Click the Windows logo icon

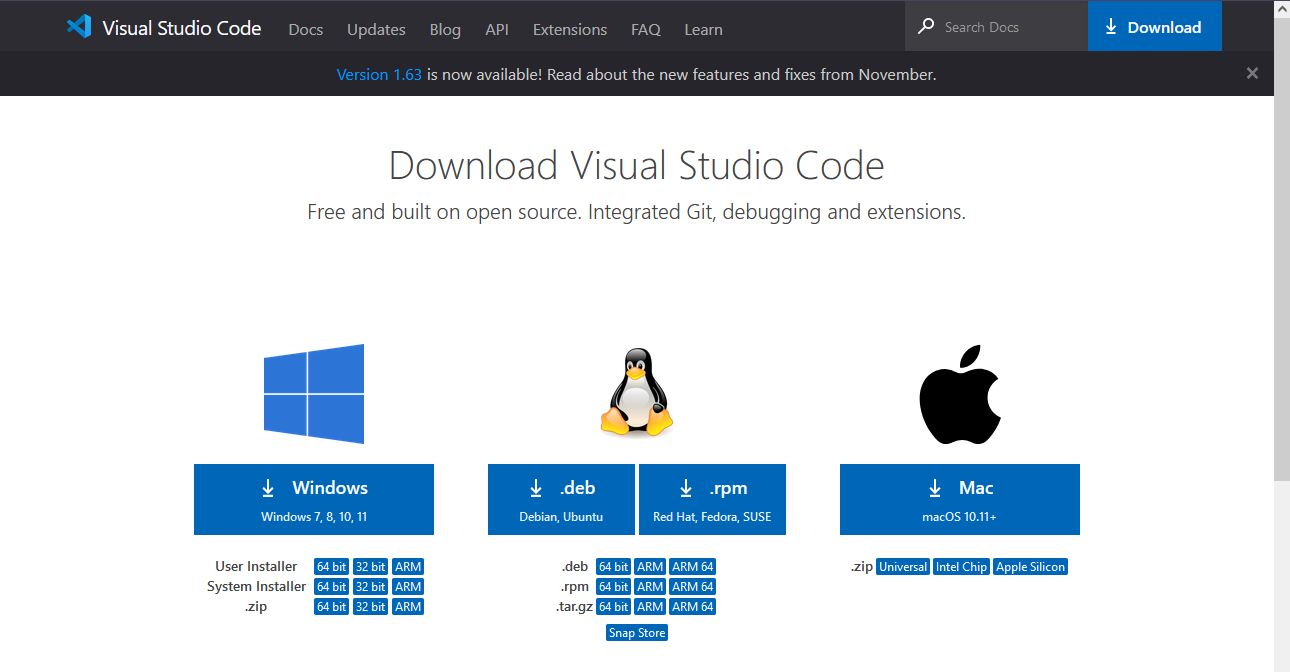point(314,394)
